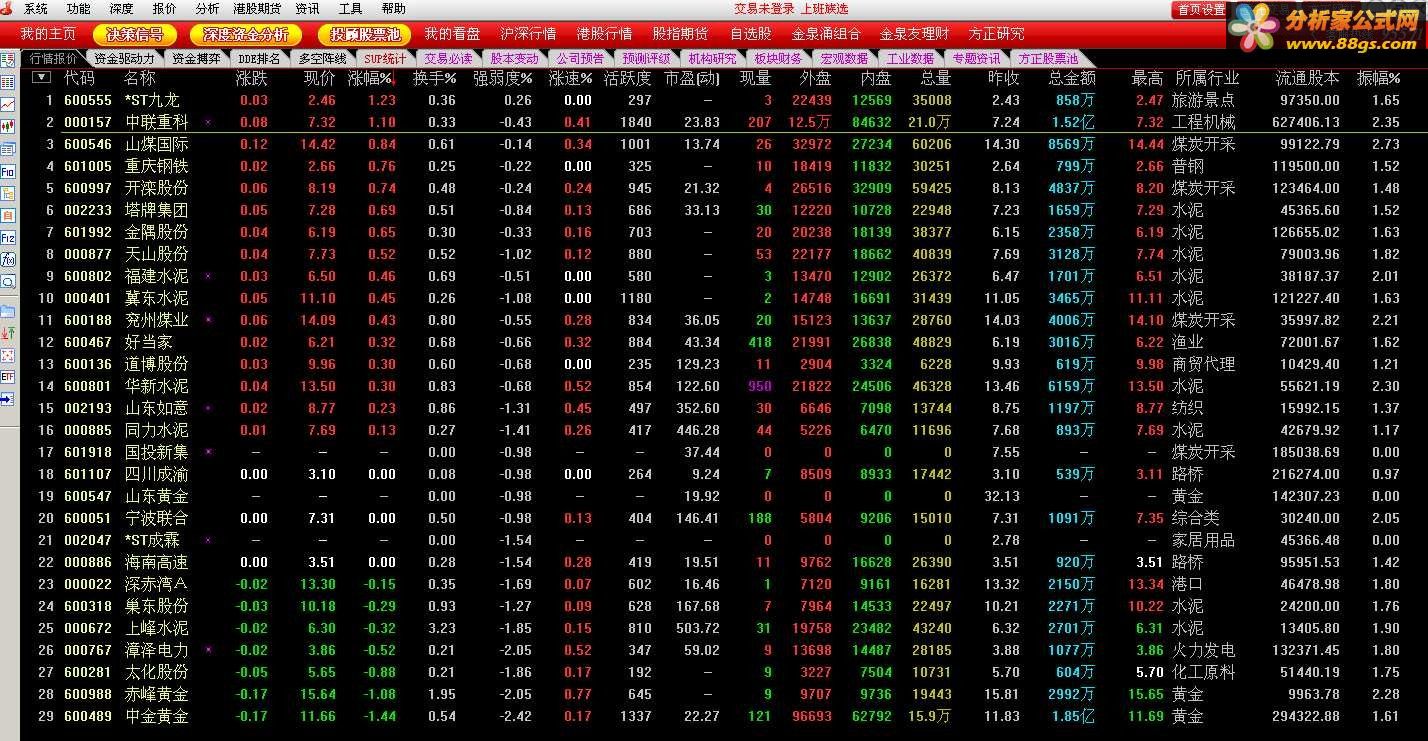
Task: Click the F10 company info sidebar icon
Action: (x=7, y=171)
